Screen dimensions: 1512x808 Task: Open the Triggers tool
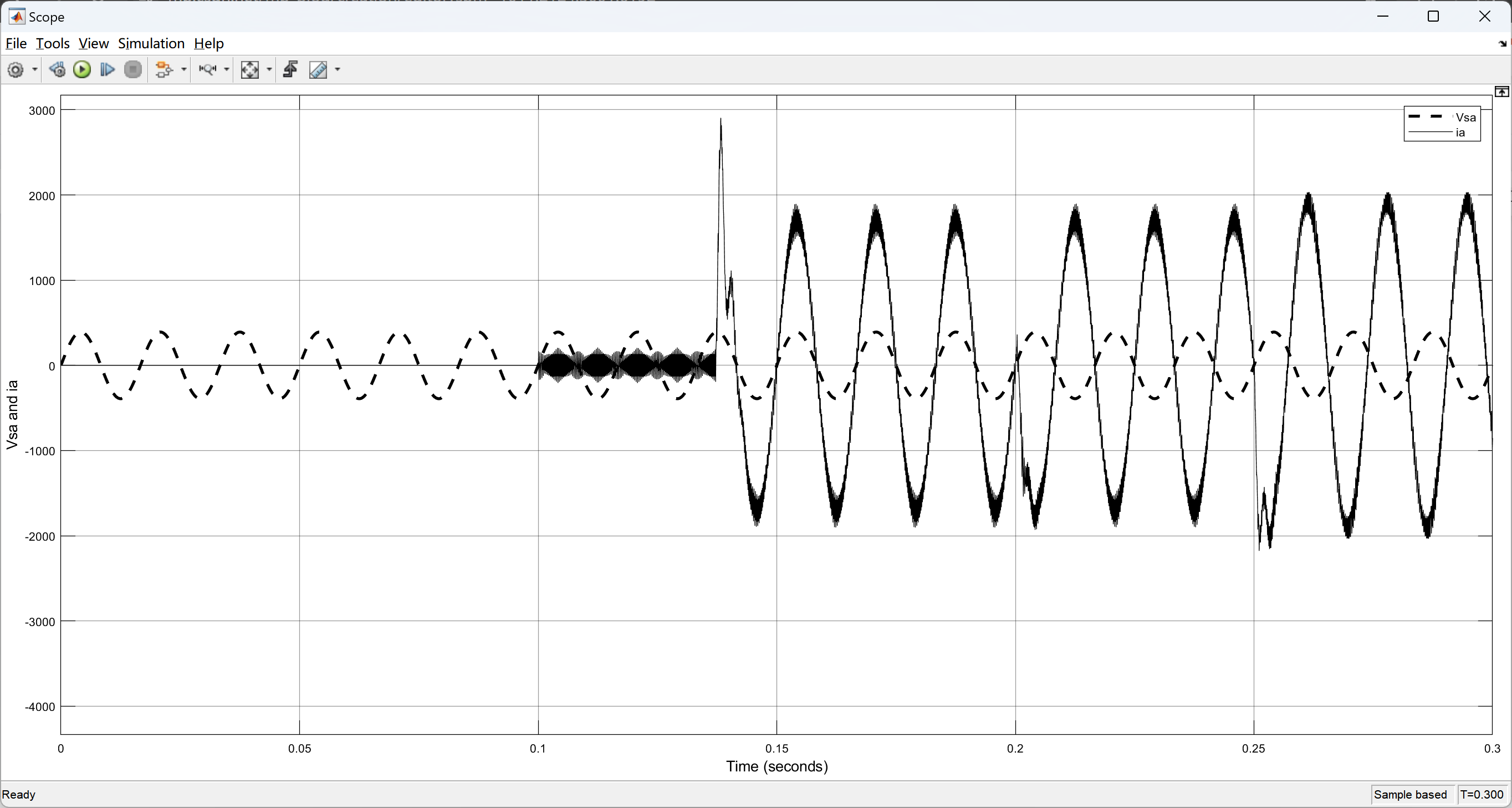pos(290,70)
